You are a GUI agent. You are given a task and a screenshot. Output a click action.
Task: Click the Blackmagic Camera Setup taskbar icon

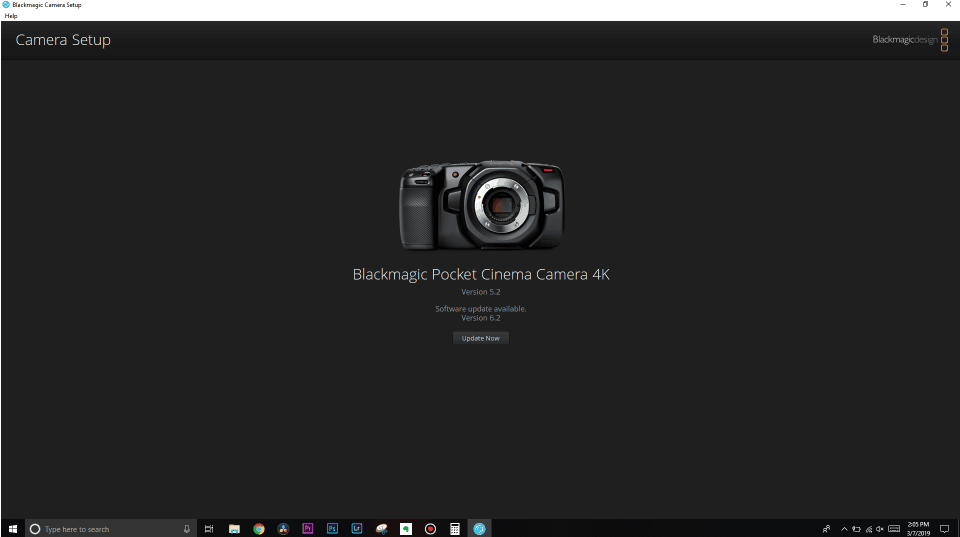coord(479,528)
